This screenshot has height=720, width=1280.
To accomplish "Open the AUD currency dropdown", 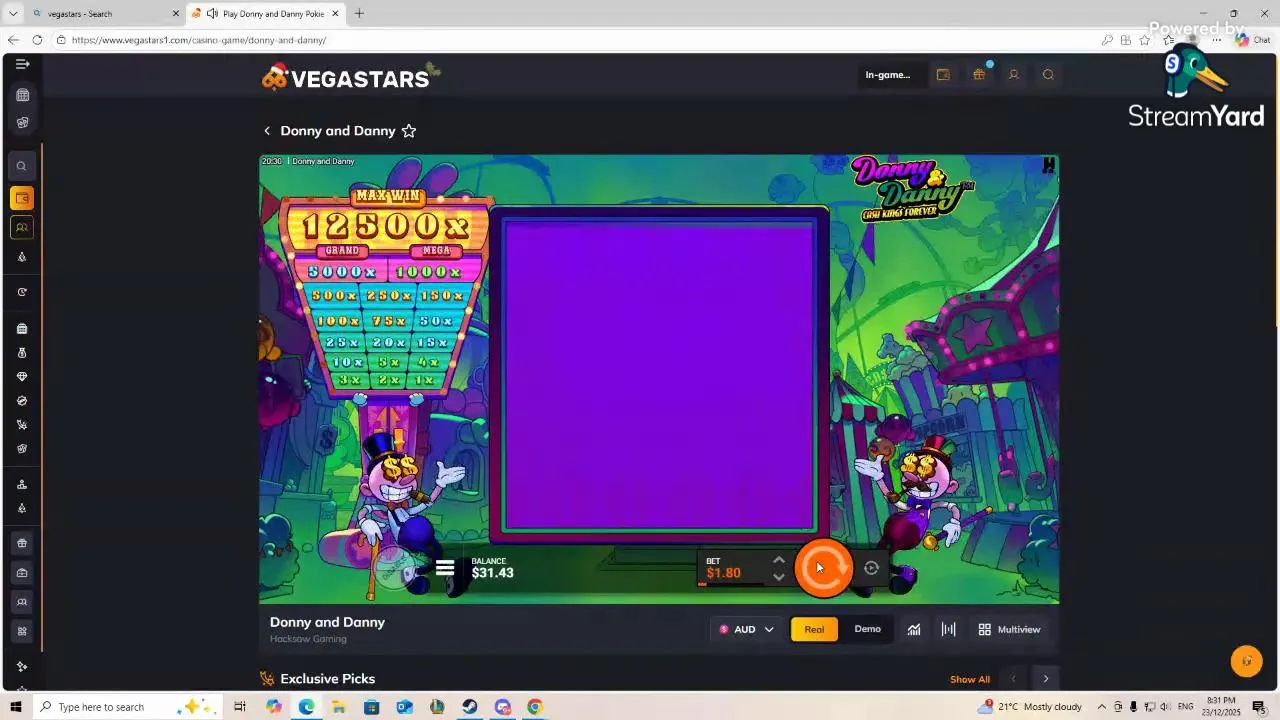I will [x=746, y=629].
